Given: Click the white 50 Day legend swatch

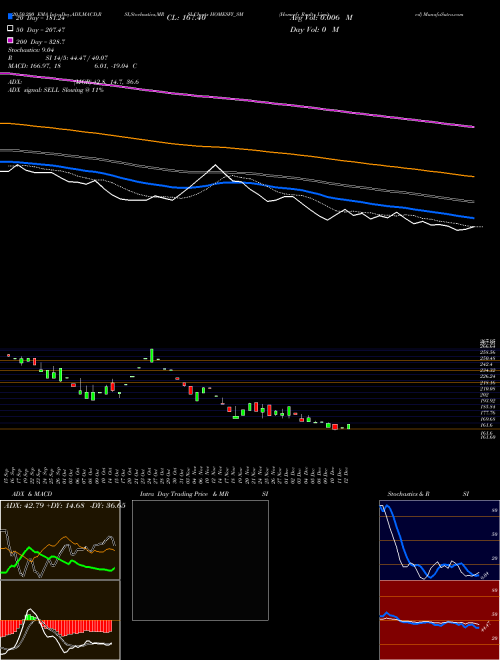Looking at the screenshot, I should coord(10,29).
